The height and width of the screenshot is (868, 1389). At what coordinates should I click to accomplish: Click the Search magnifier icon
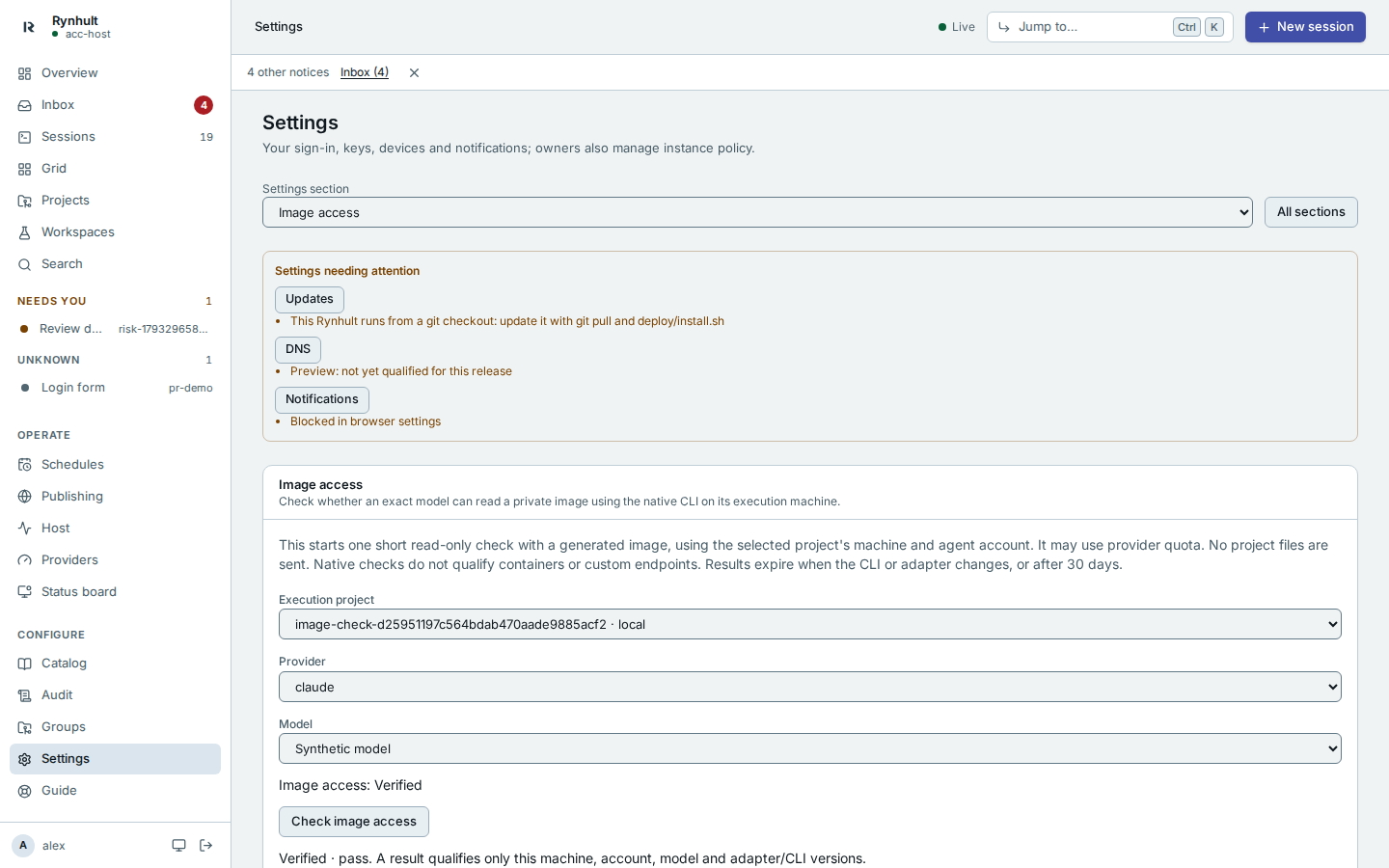pyautogui.click(x=25, y=264)
